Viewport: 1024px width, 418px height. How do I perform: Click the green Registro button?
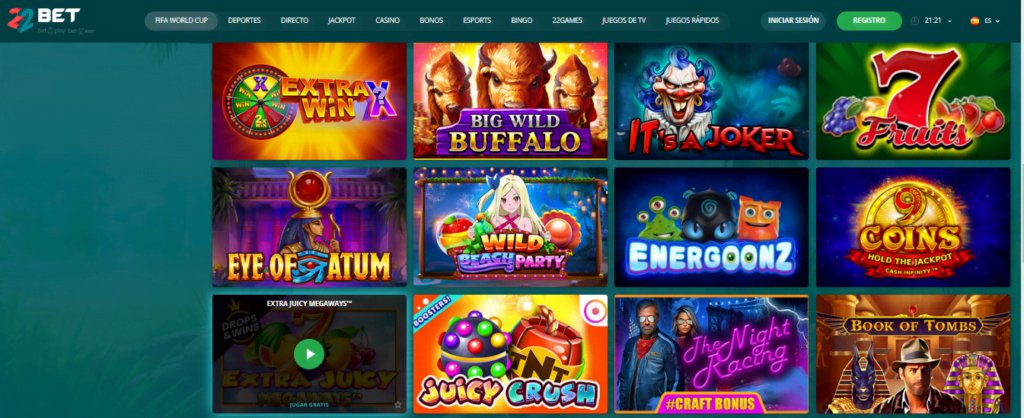pyautogui.click(x=869, y=21)
